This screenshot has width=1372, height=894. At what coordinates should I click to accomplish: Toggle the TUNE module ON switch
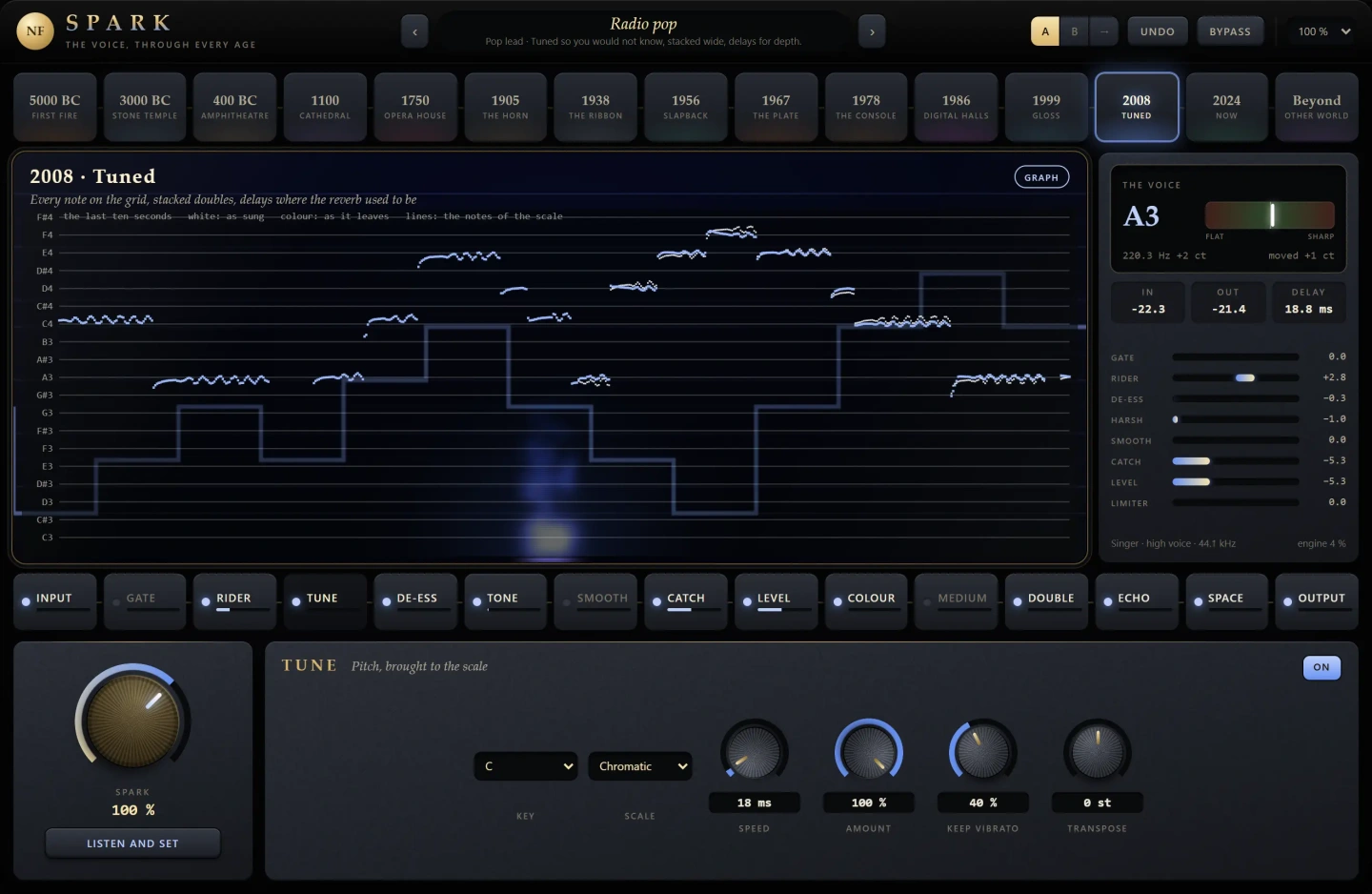click(x=1322, y=667)
